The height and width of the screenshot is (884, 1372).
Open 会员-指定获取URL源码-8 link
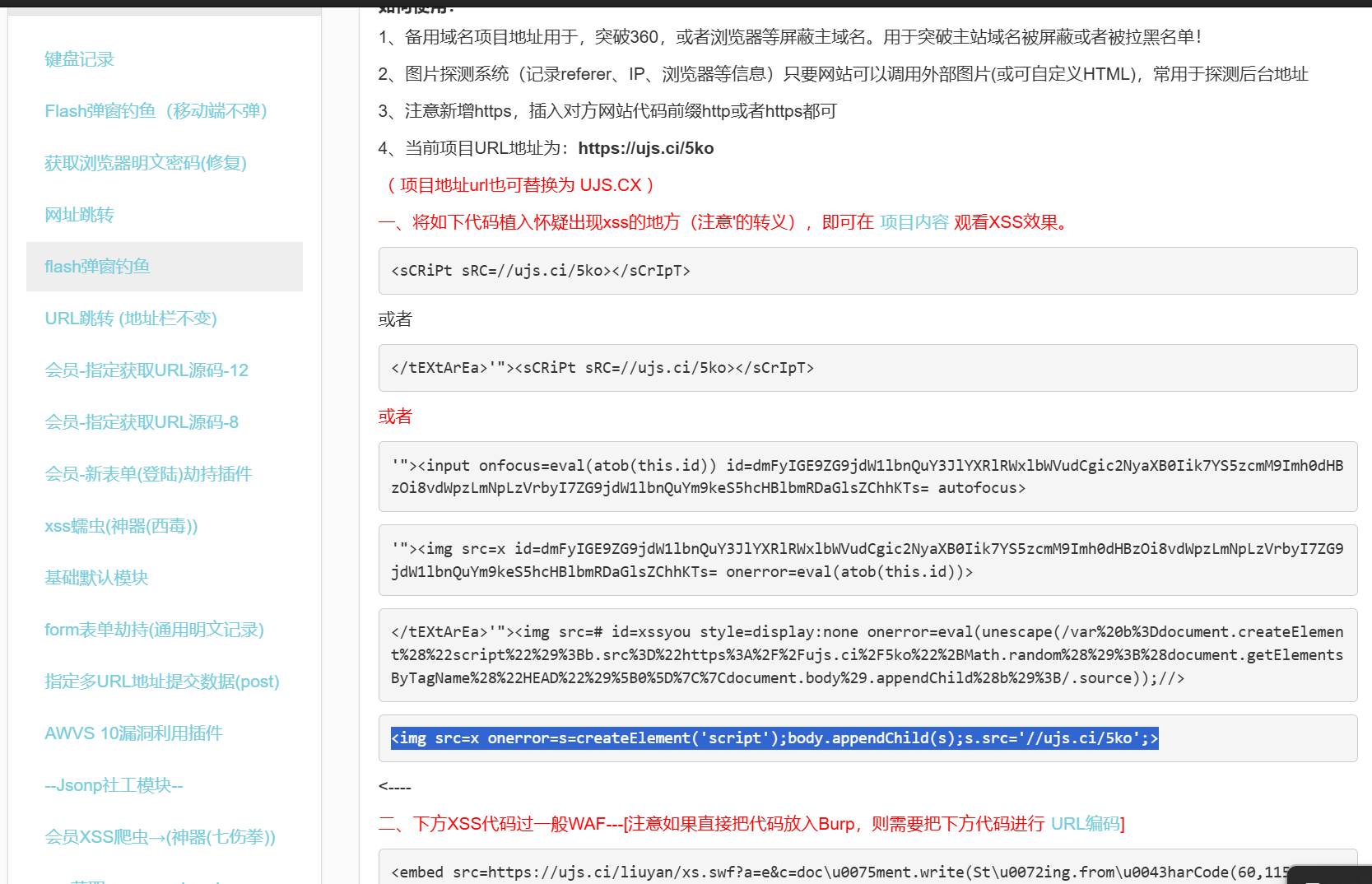click(x=142, y=422)
